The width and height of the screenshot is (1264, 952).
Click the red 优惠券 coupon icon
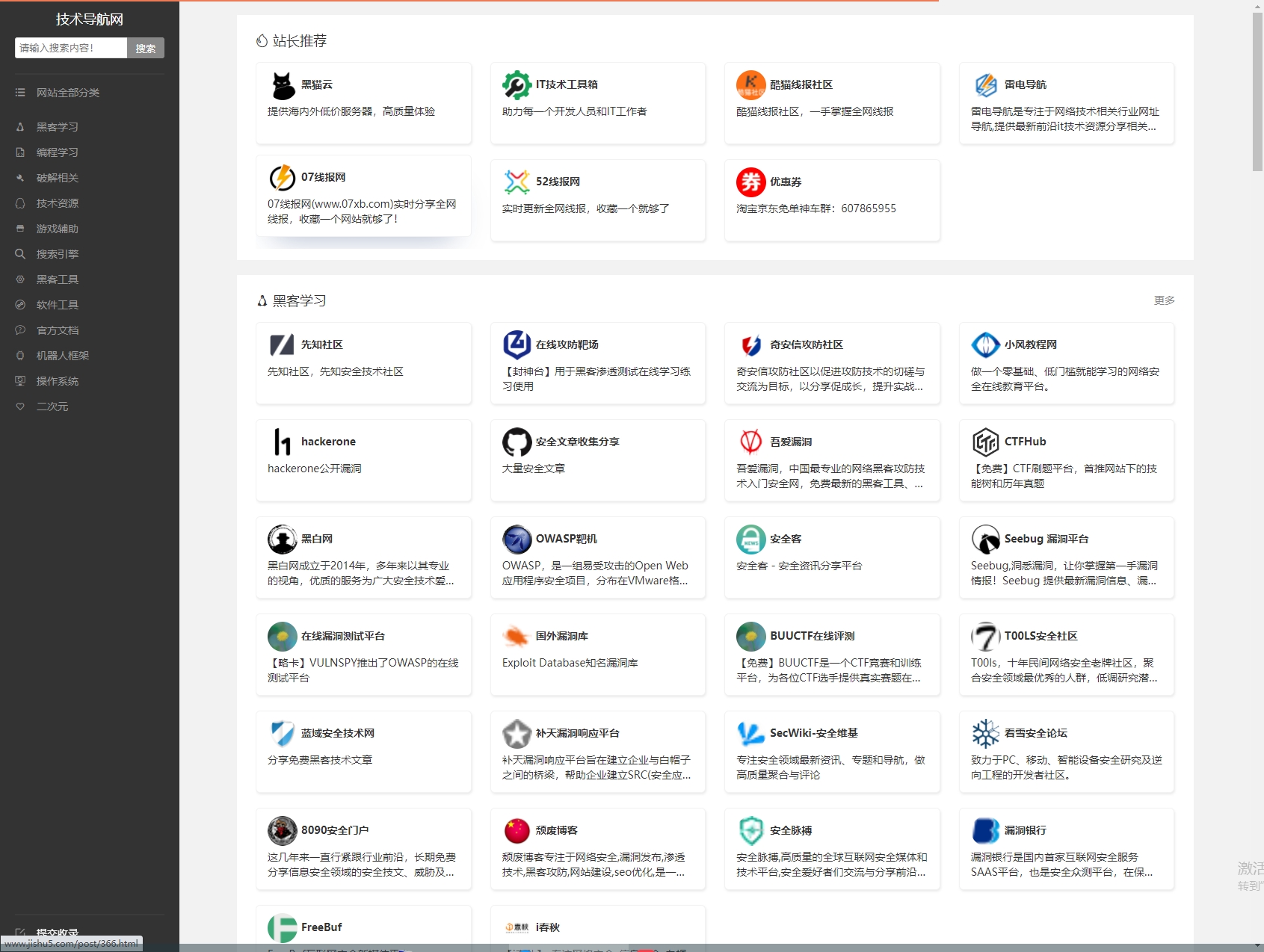point(751,182)
